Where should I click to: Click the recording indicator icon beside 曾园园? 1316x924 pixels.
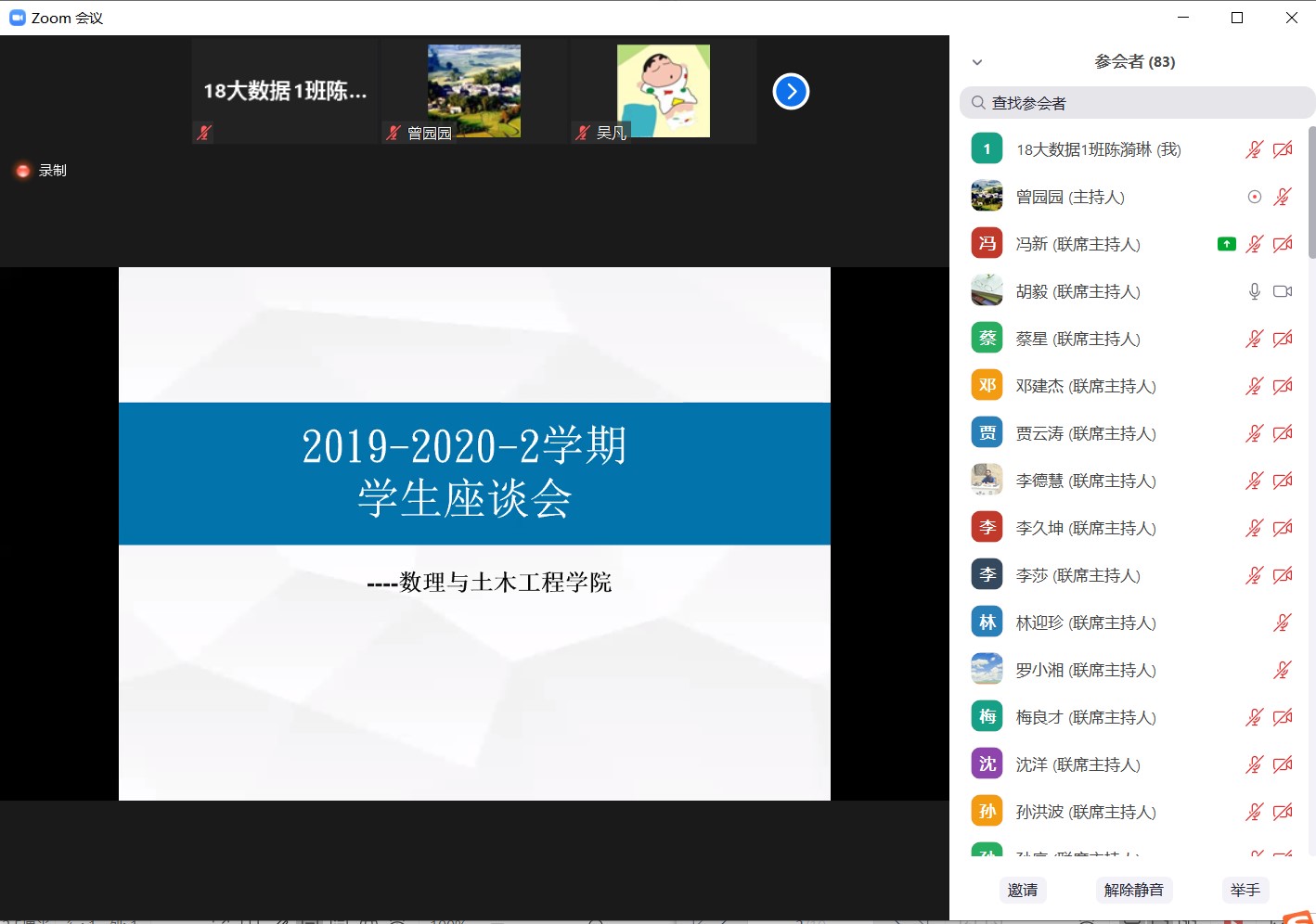click(1254, 197)
